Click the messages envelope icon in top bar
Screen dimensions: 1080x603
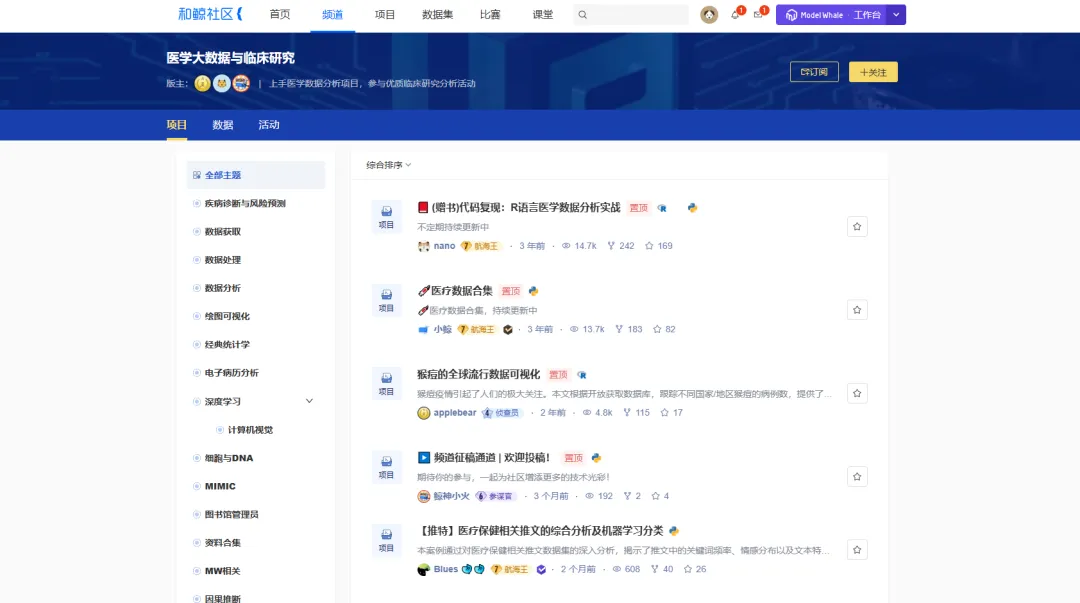758,14
